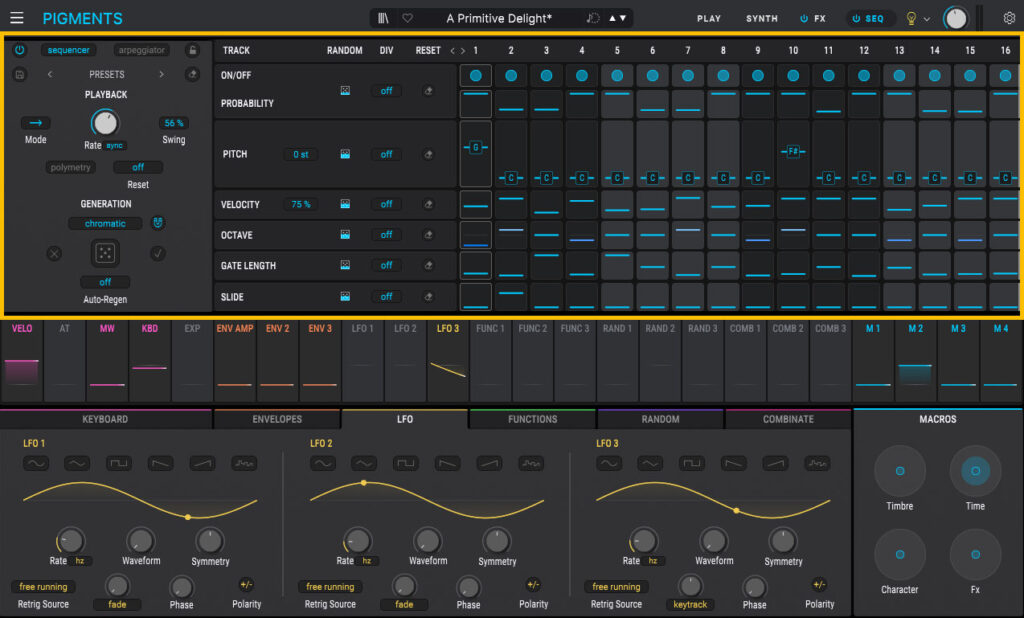Adjust the master volume knob
The width and height of the screenshot is (1024, 618).
point(955,18)
